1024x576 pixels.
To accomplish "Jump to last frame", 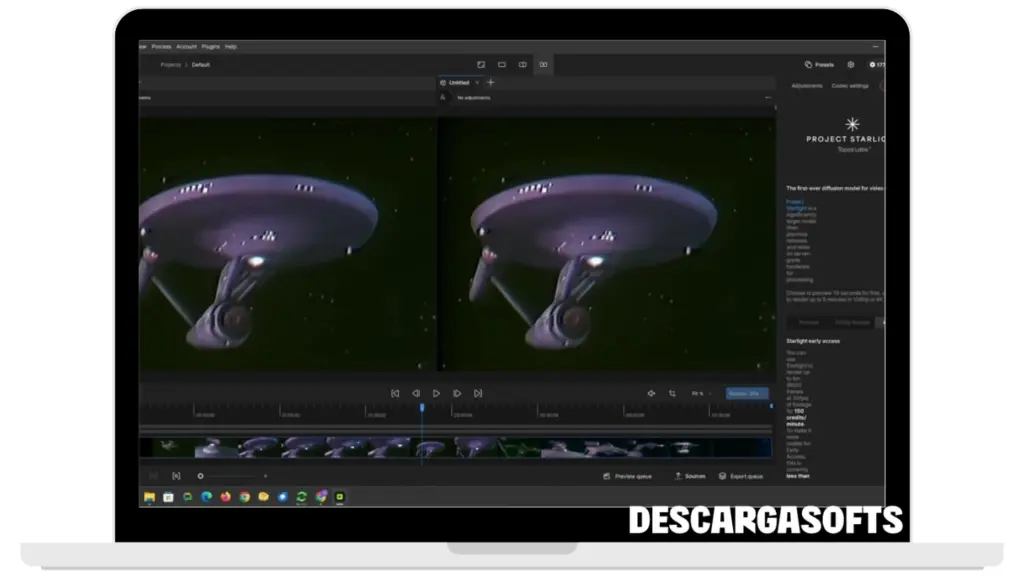I will (478, 393).
